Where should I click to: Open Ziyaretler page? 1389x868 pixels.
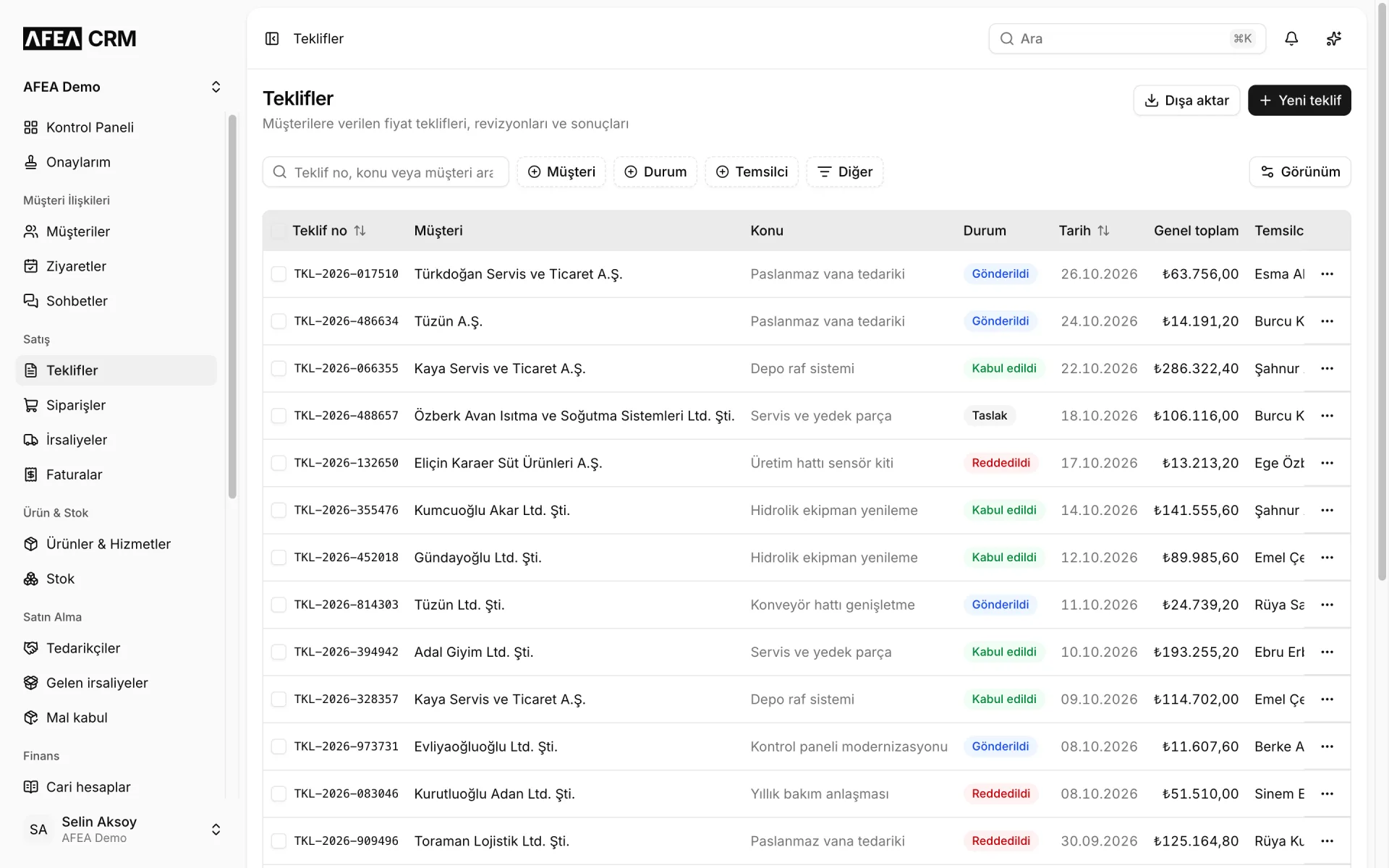(x=116, y=266)
